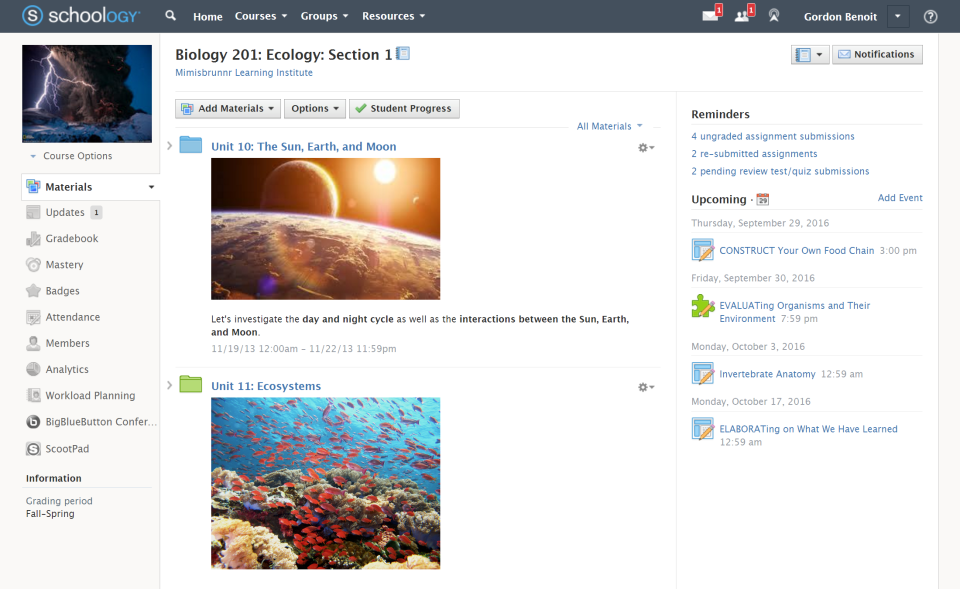Open the notifications bell icon in header

pos(773,16)
